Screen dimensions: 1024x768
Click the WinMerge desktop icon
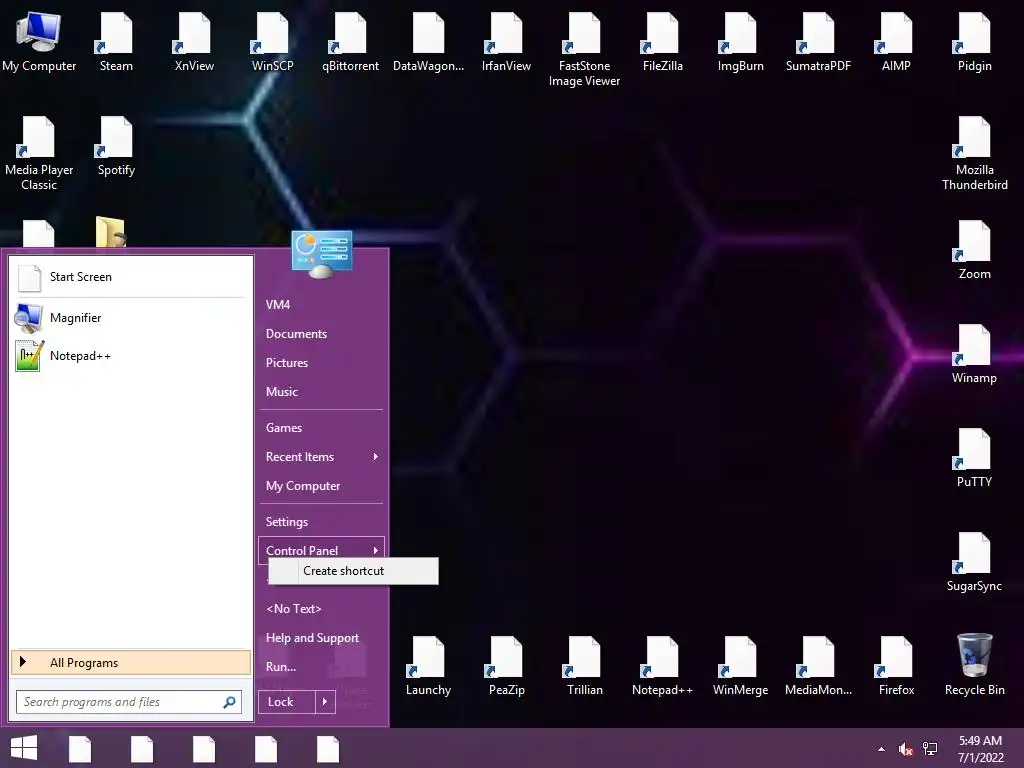[x=741, y=664]
